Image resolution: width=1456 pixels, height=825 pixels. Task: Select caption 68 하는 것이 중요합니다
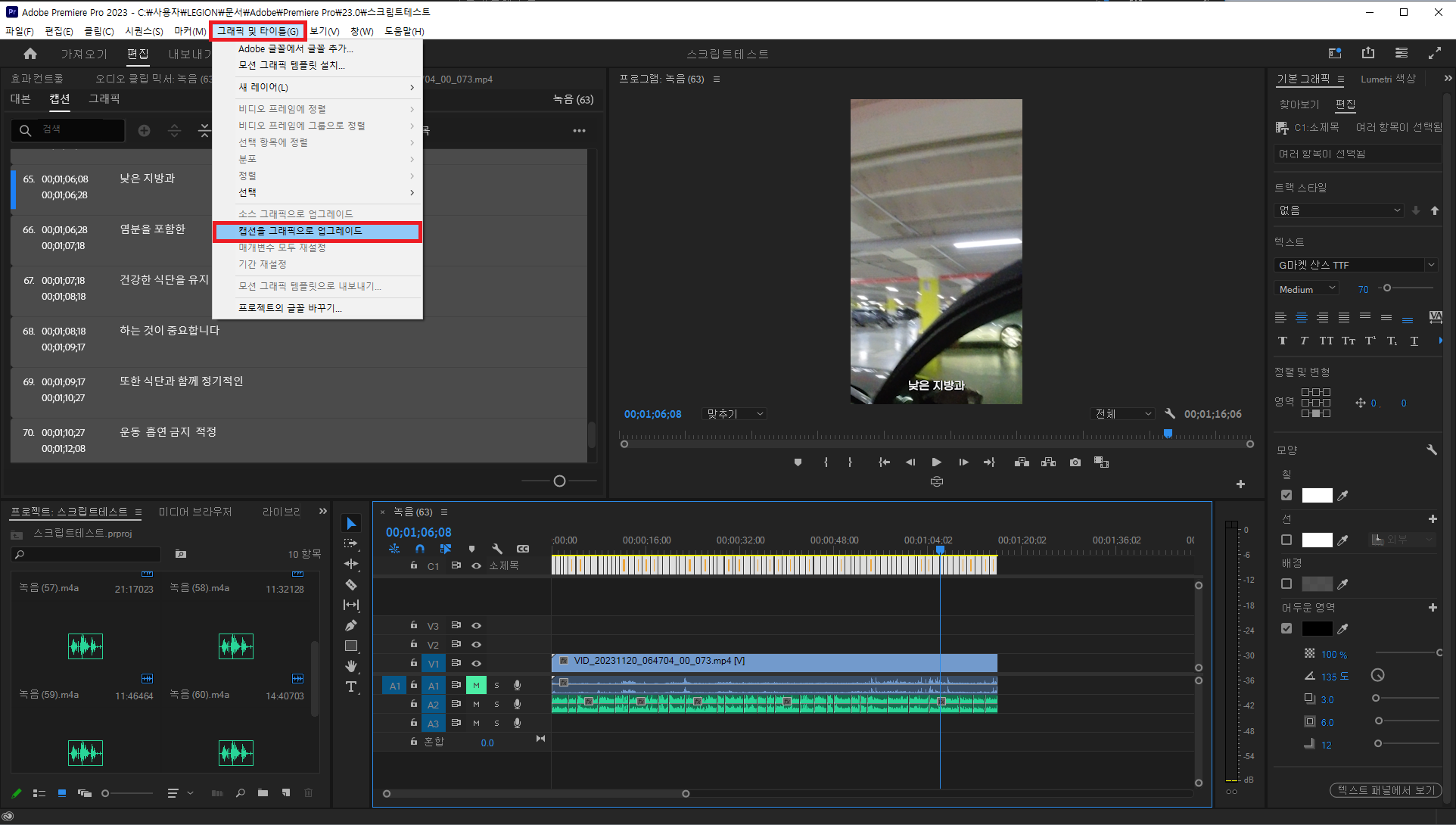(170, 331)
